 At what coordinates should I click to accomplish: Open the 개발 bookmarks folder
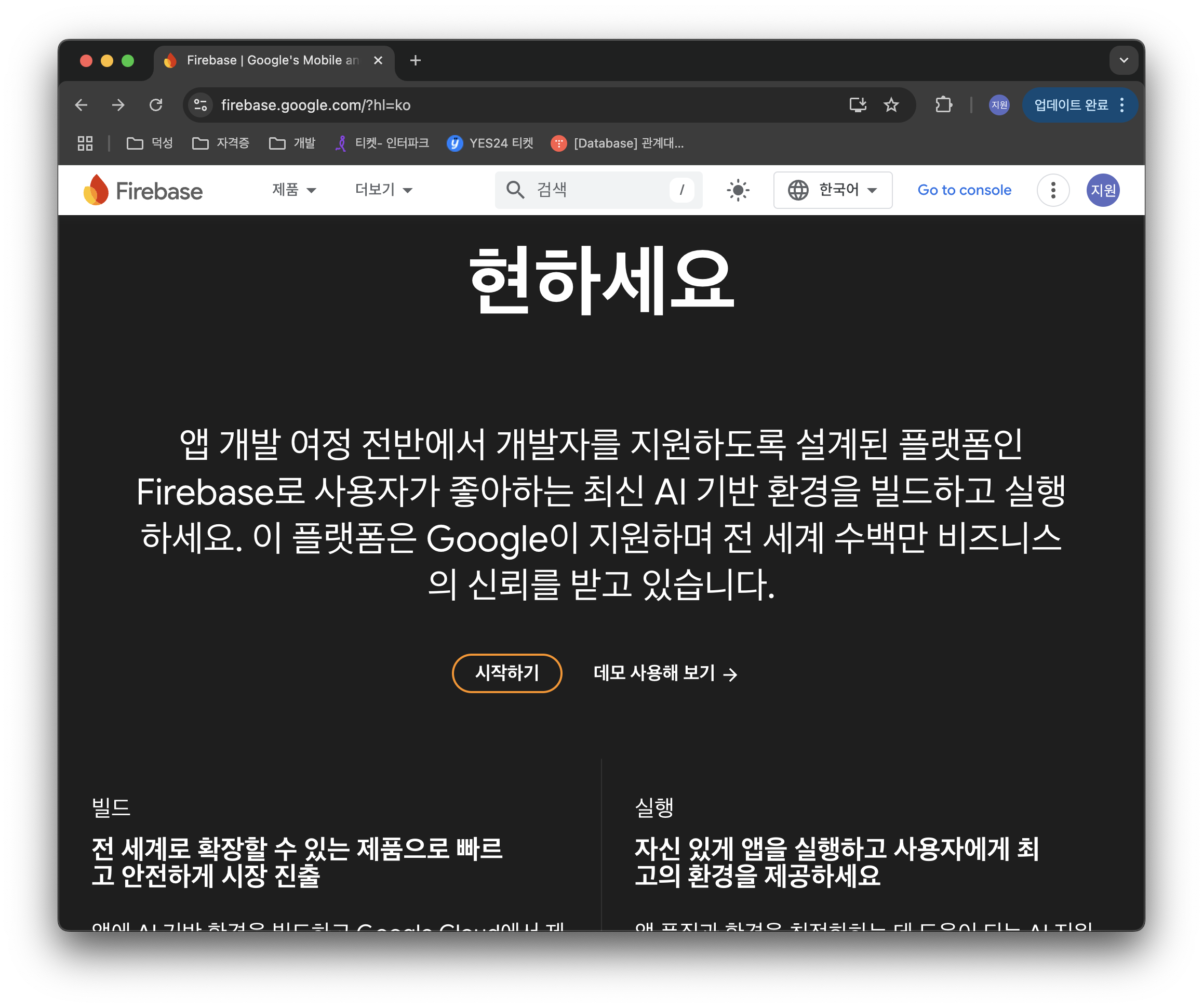click(293, 143)
